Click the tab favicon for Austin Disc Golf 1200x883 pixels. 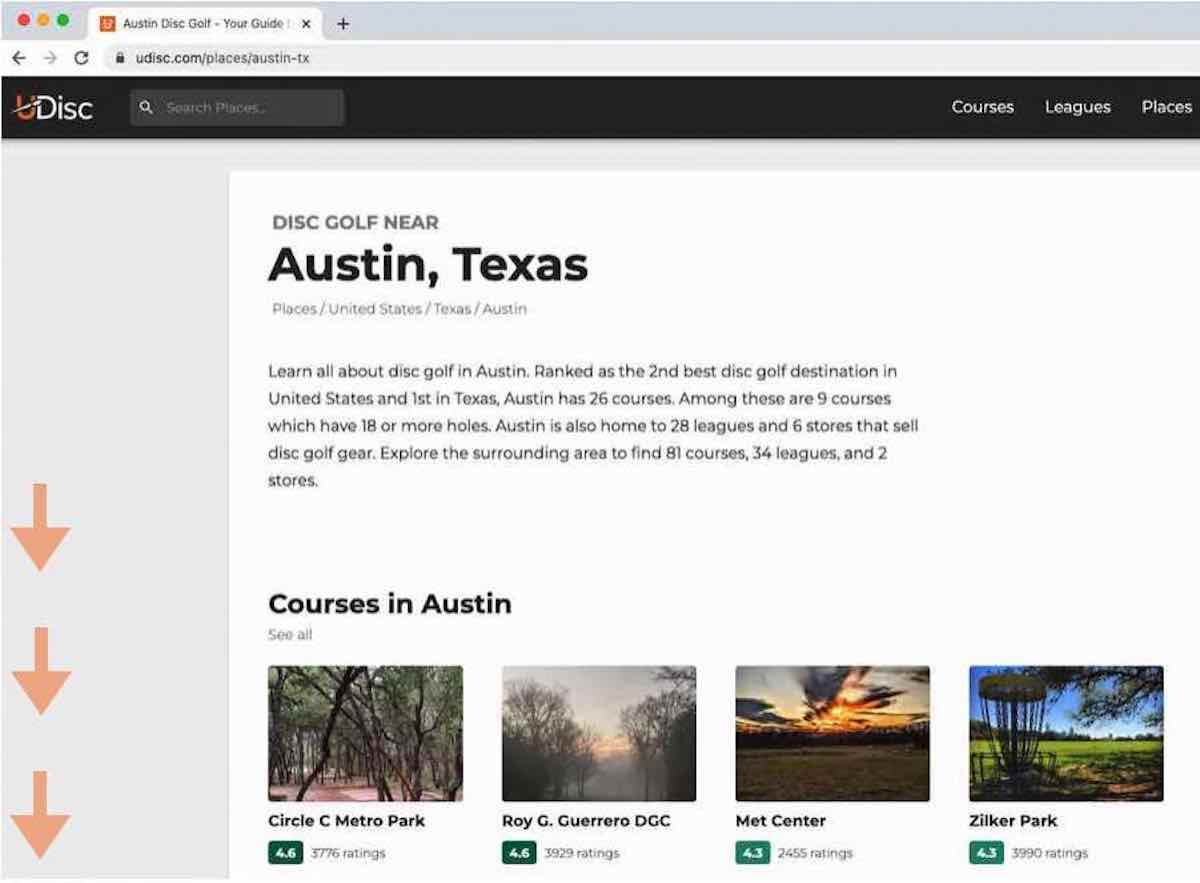point(108,23)
